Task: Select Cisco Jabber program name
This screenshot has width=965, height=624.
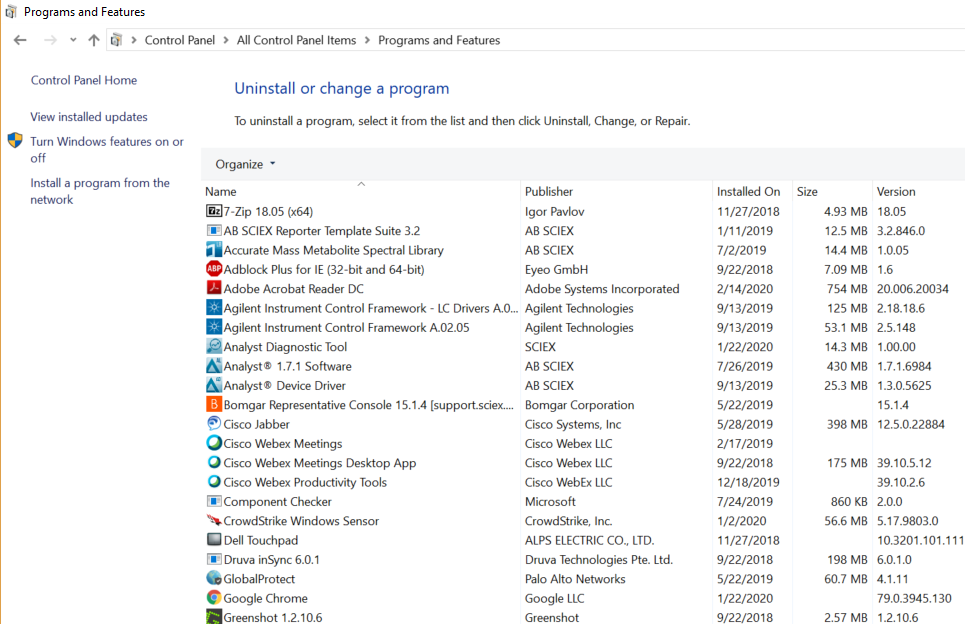Action: (x=256, y=424)
